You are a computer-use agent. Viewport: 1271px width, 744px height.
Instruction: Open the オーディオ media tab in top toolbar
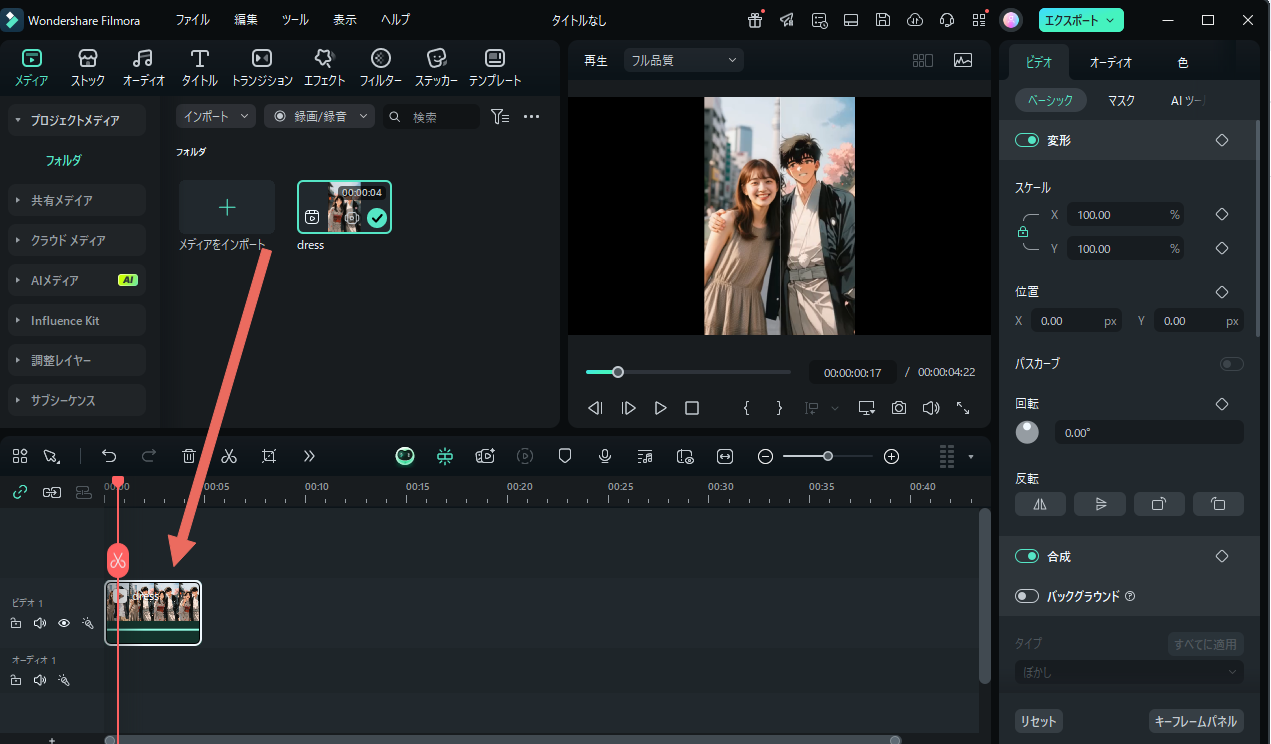(x=144, y=68)
